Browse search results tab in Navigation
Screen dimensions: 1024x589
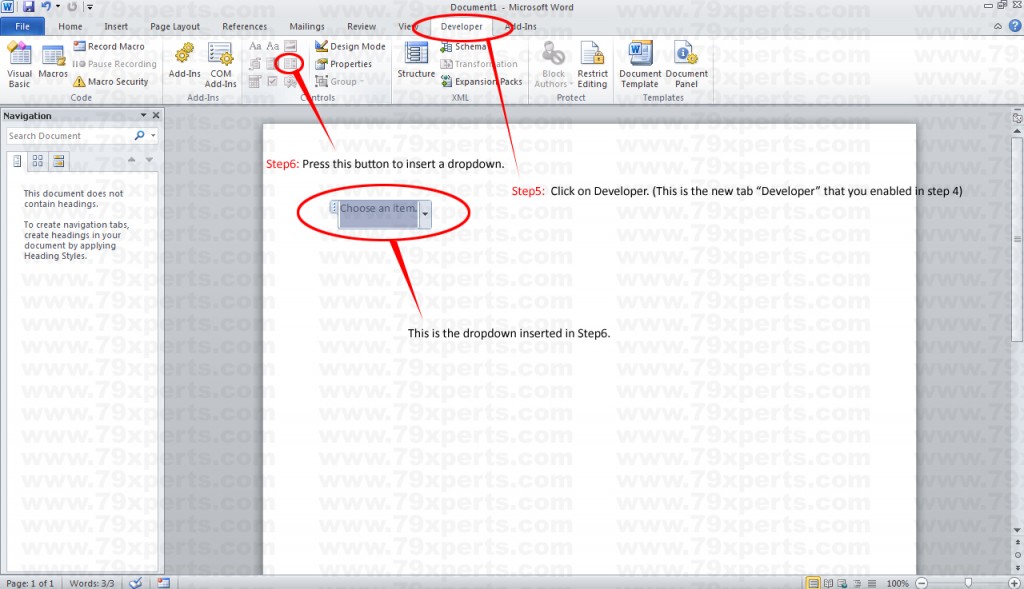coord(59,161)
